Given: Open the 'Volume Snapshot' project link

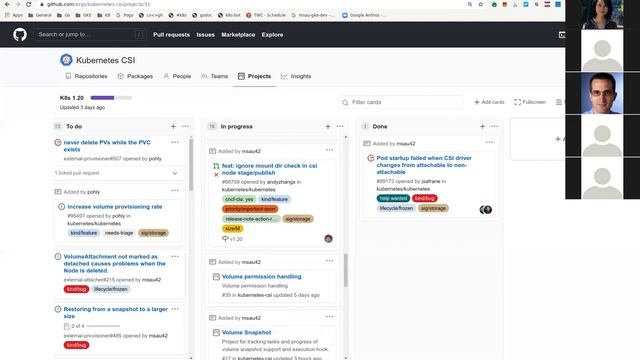Looking at the screenshot, I should pos(246,333).
